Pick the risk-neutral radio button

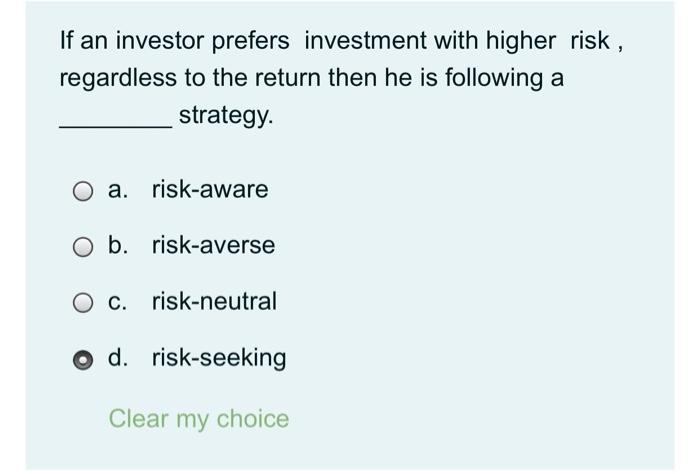click(83, 303)
